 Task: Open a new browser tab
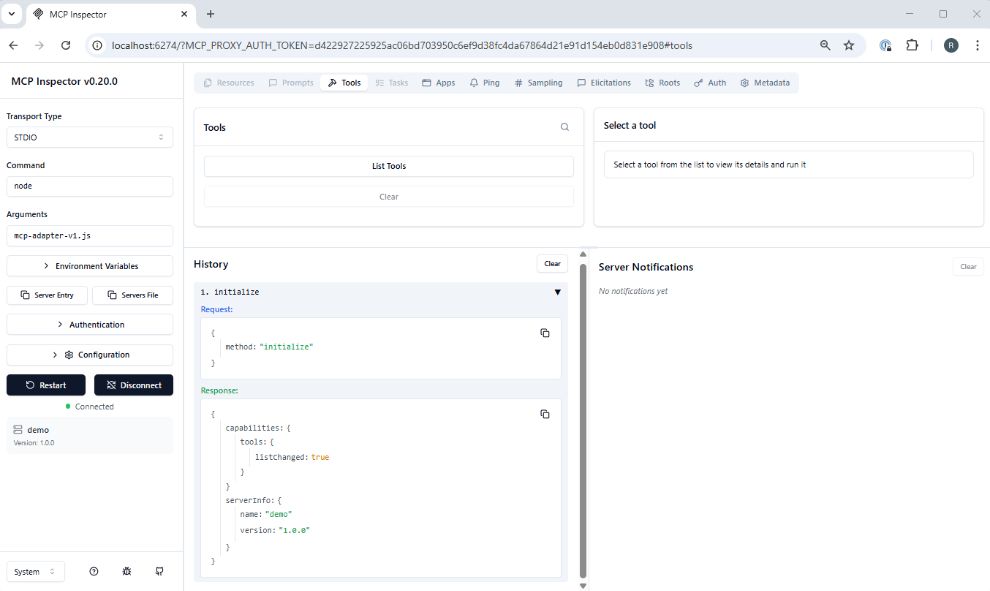pyautogui.click(x=210, y=14)
